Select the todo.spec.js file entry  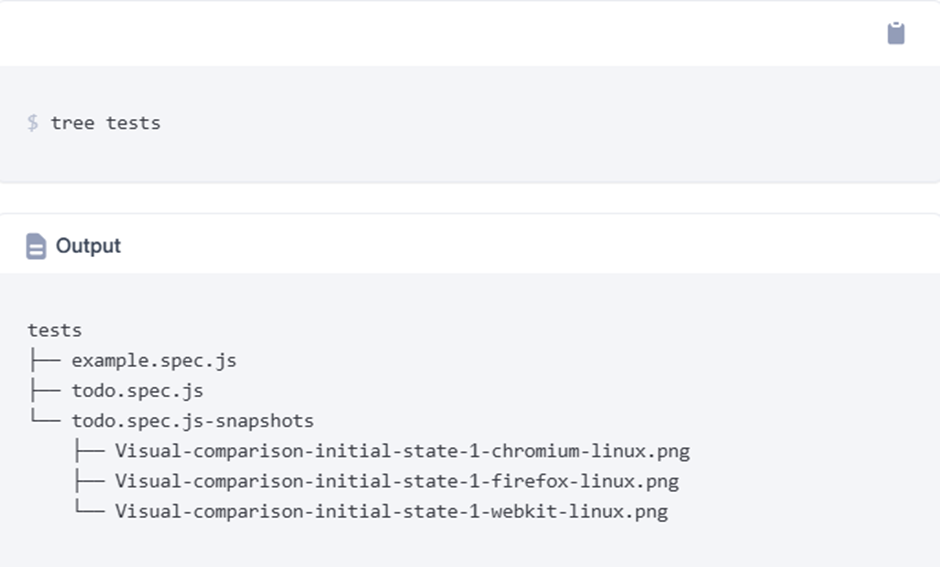137,390
